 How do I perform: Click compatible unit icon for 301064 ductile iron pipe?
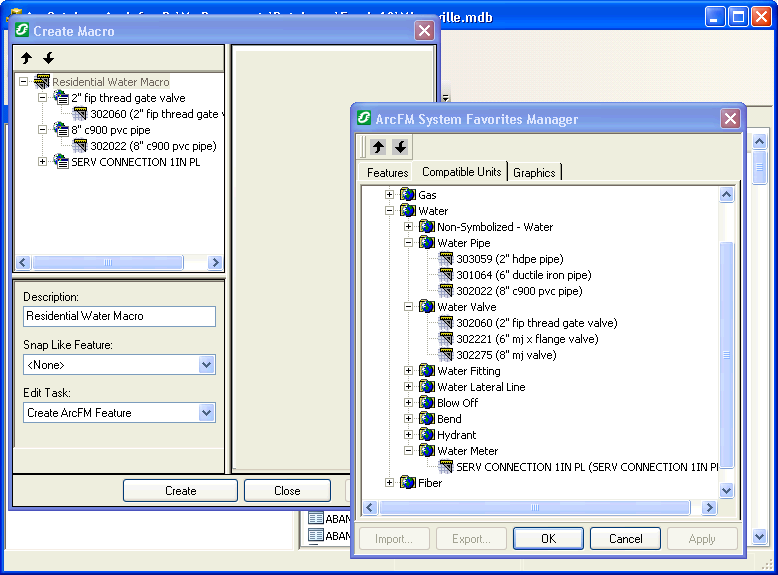click(x=446, y=274)
